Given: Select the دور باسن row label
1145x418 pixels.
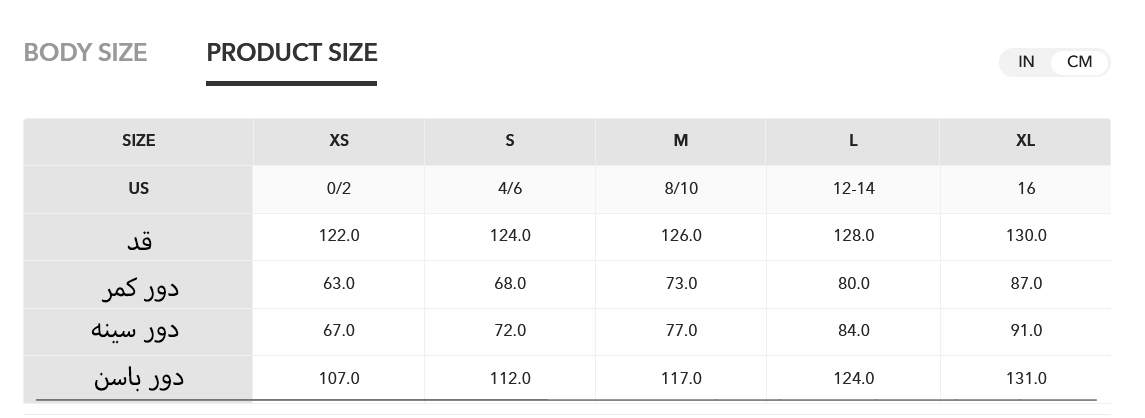Looking at the screenshot, I should [139, 378].
